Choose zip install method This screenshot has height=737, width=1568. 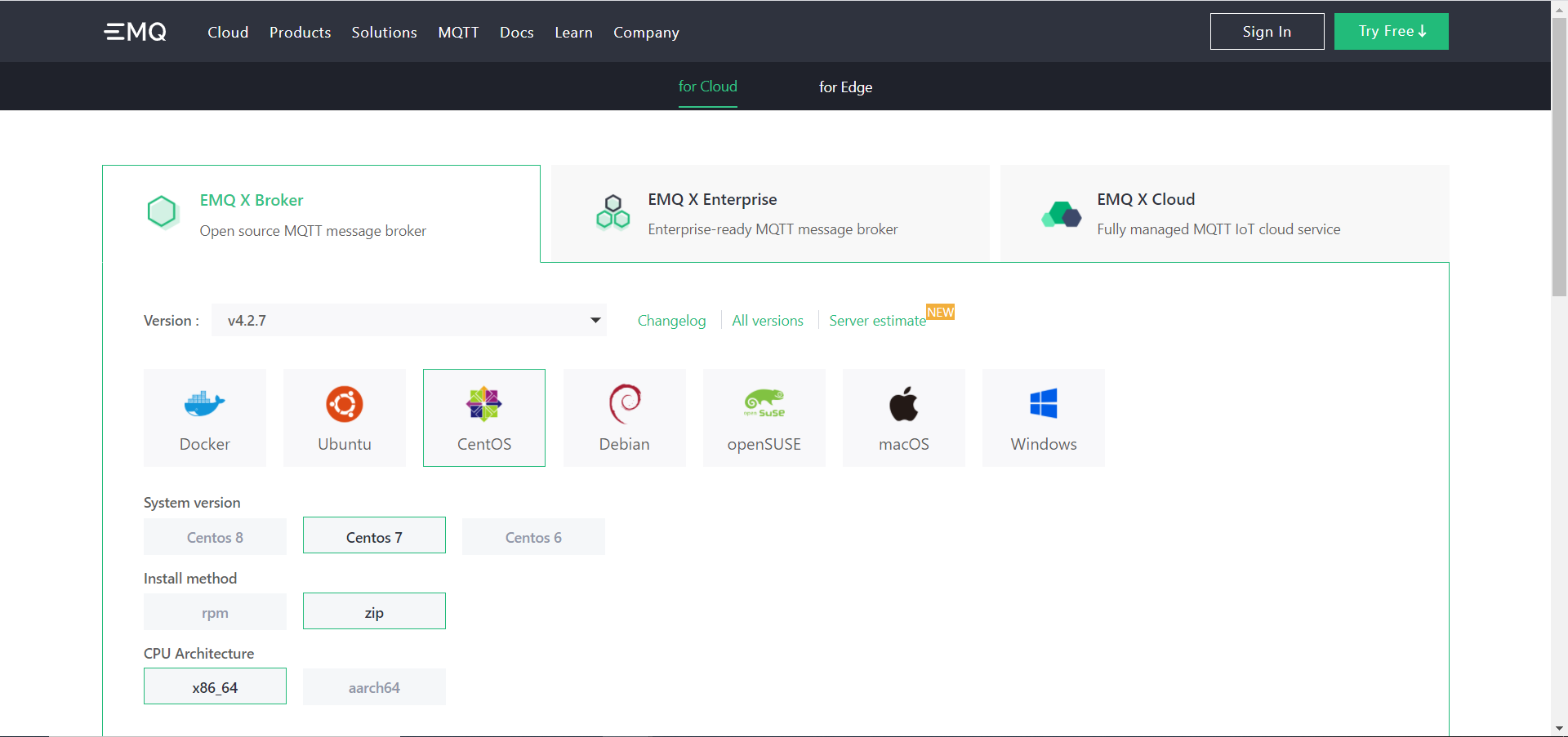[x=374, y=611]
